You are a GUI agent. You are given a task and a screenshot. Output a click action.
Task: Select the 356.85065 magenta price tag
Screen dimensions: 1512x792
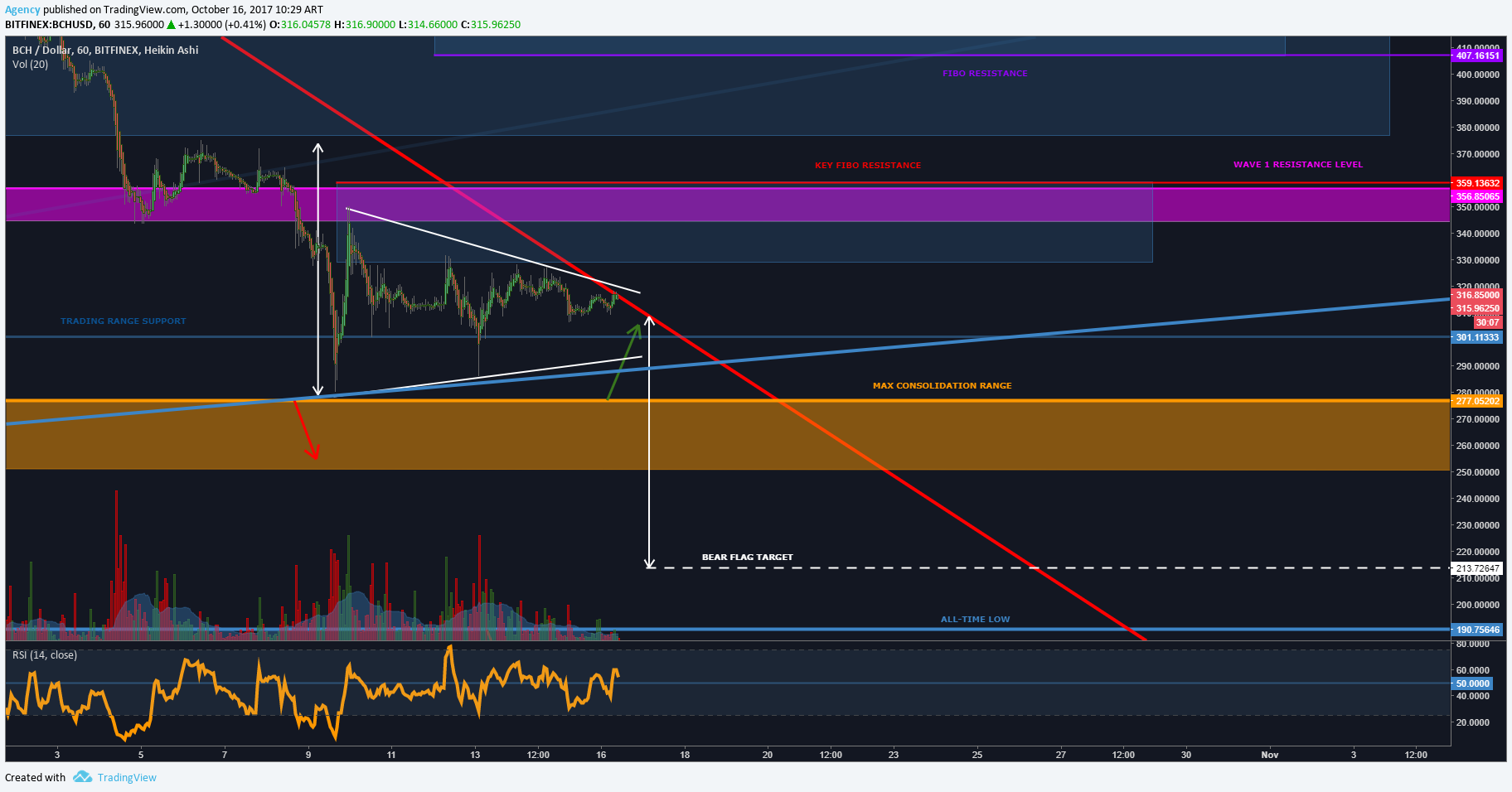pos(1477,196)
